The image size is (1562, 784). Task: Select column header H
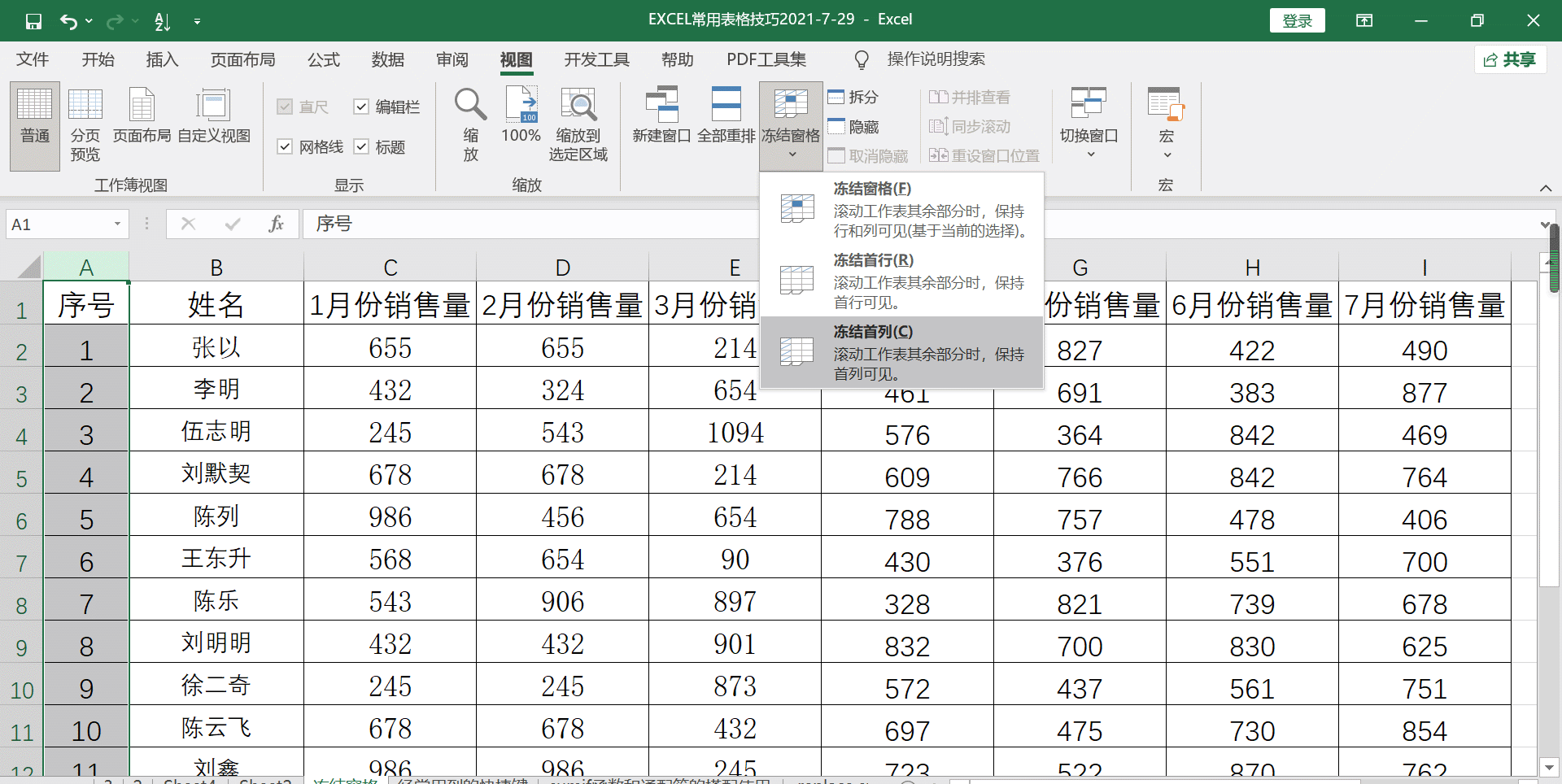click(x=1252, y=267)
